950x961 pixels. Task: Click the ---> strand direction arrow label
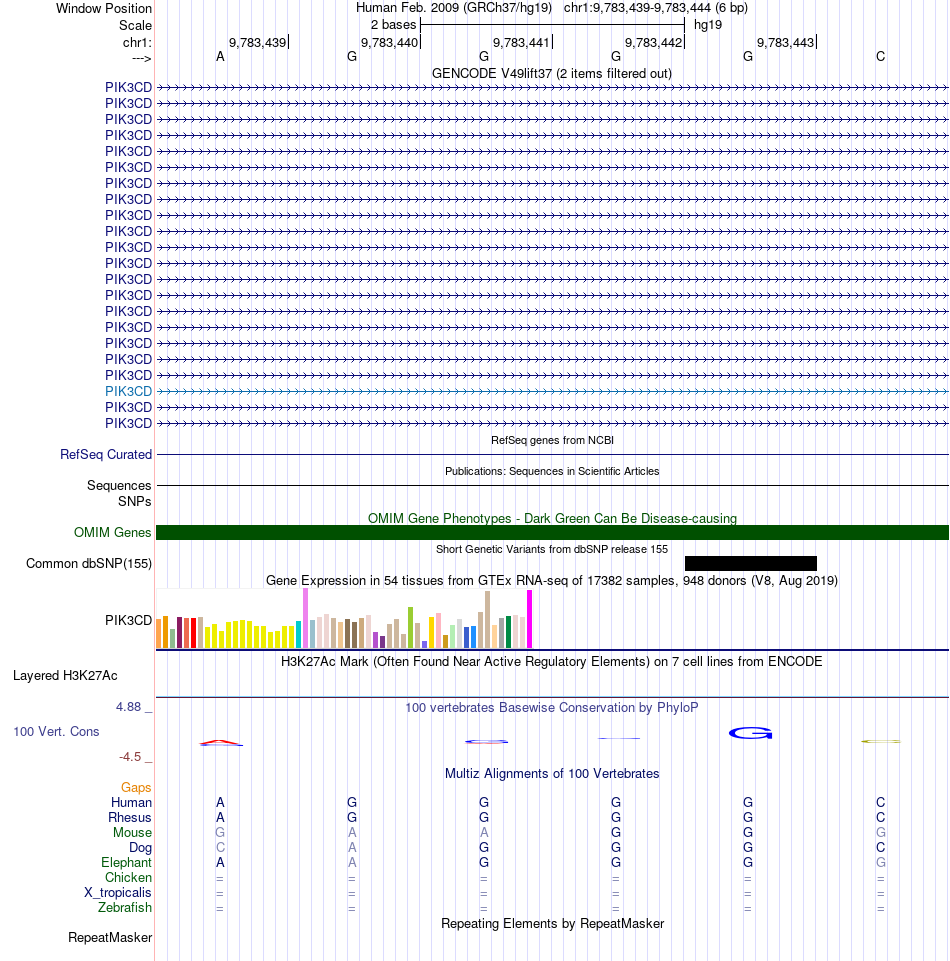point(142,58)
